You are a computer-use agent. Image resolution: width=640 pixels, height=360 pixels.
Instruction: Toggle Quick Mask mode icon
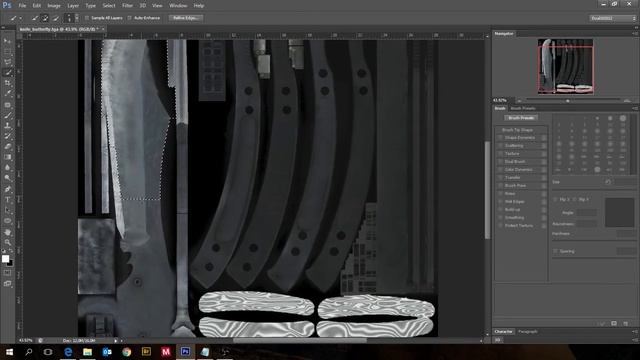tap(7, 273)
